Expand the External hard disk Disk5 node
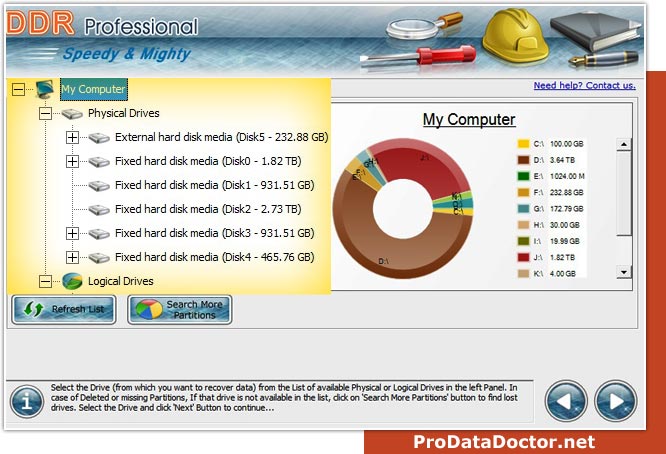The width and height of the screenshot is (666, 454). click(72, 138)
